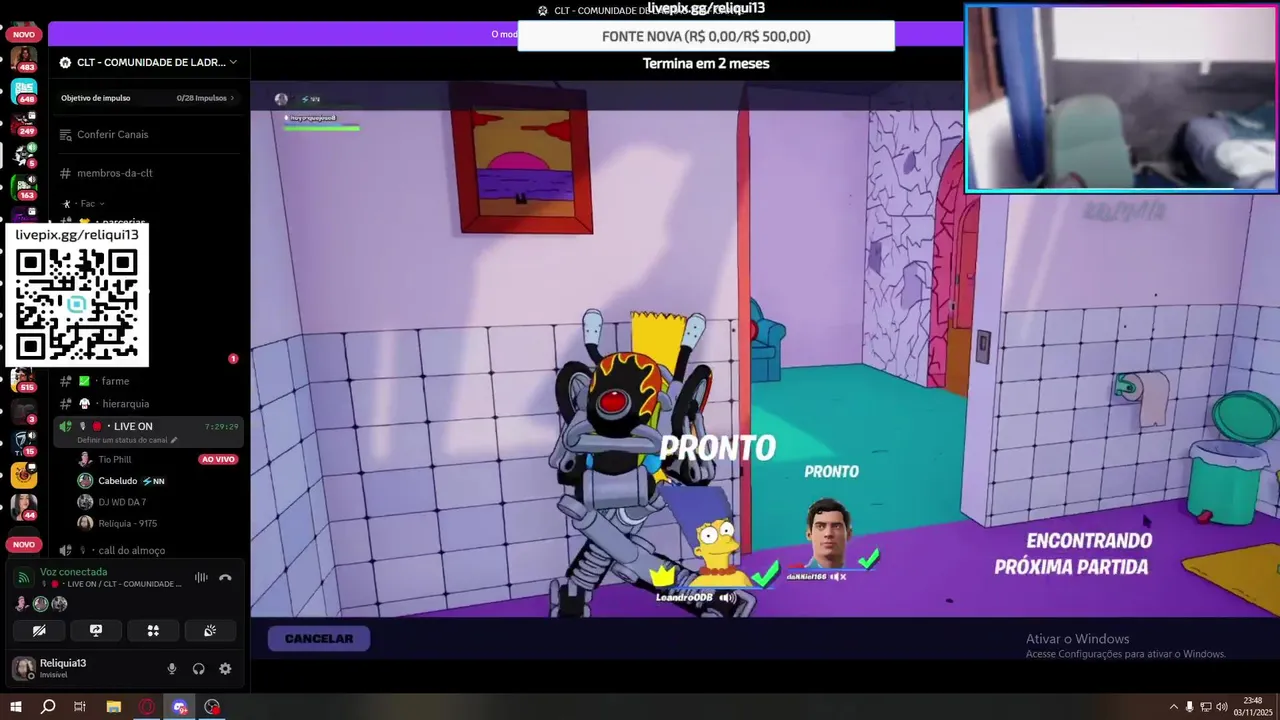Viewport: 1280px width, 720px height.
Task: Open Task View on the taskbar
Action: [80, 707]
